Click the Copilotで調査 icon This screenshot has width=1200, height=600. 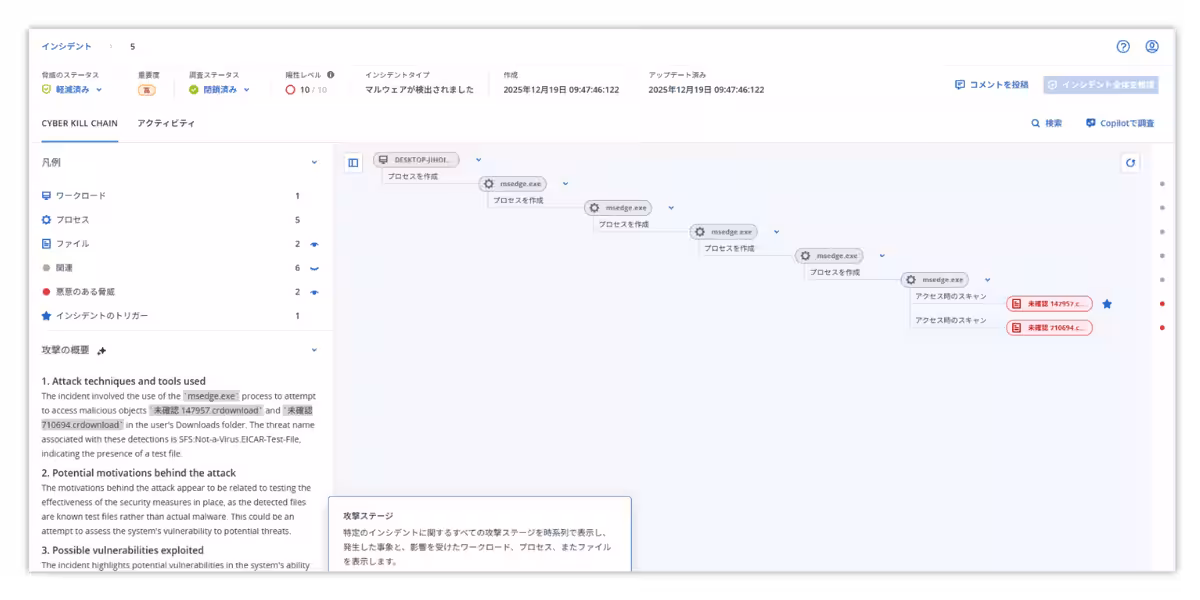[1090, 123]
